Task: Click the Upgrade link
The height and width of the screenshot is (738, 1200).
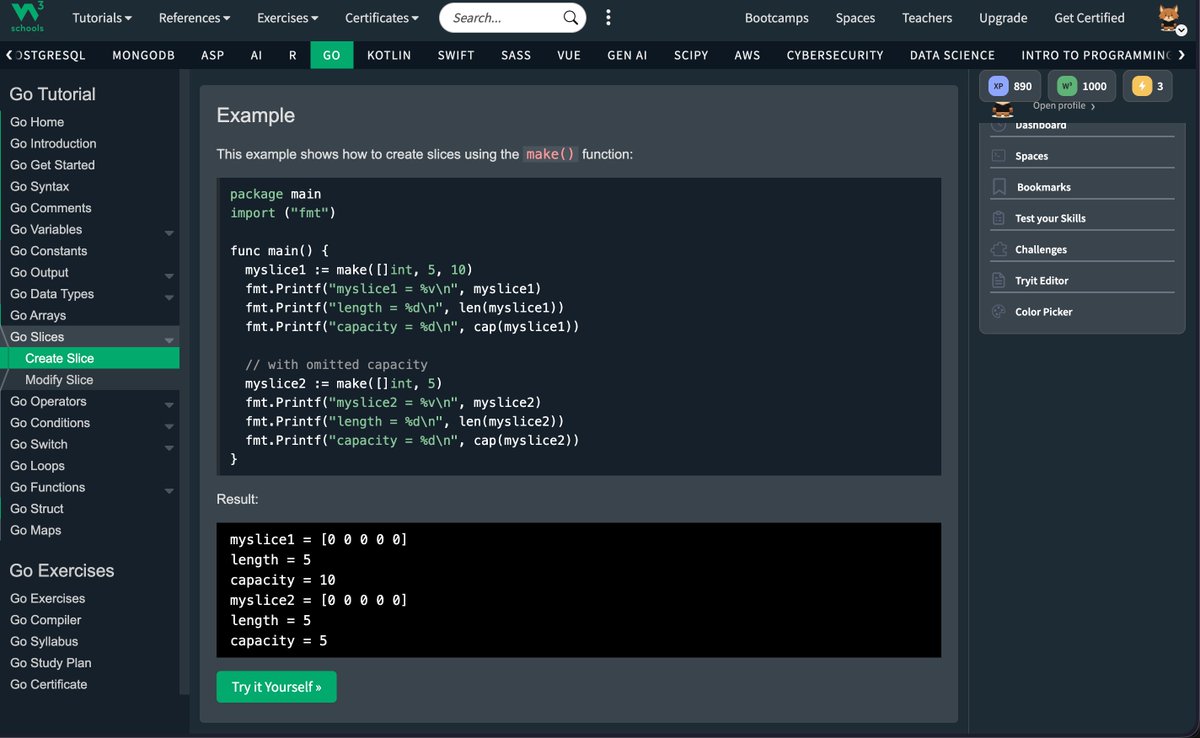Action: coord(1003,18)
